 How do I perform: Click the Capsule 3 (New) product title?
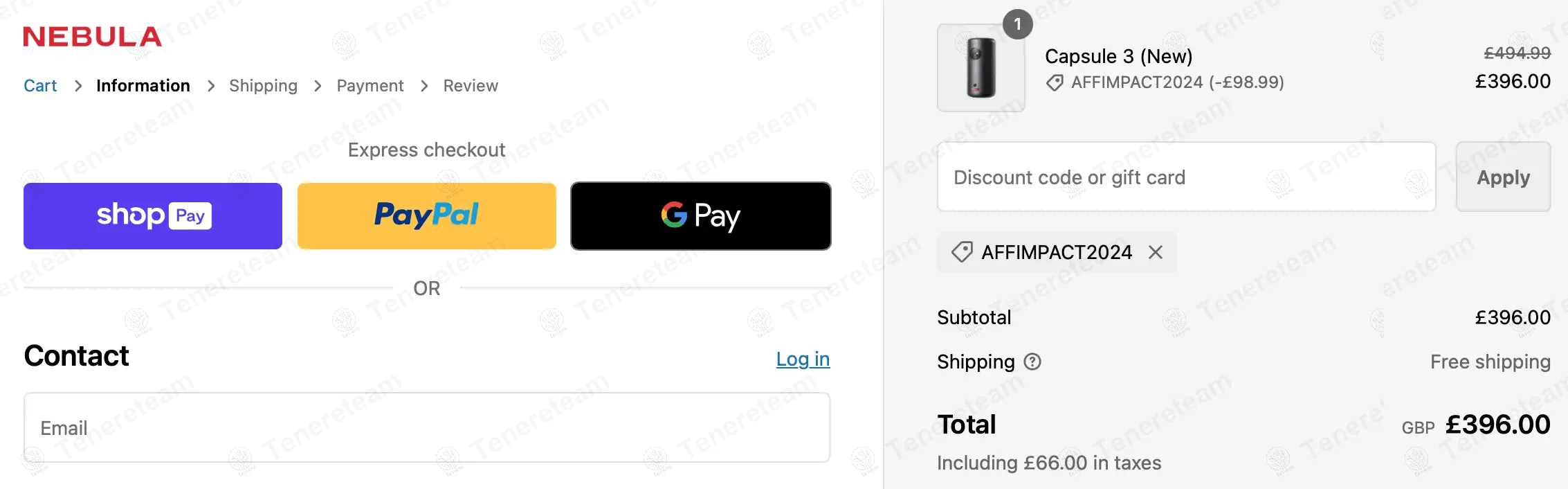coord(1118,56)
